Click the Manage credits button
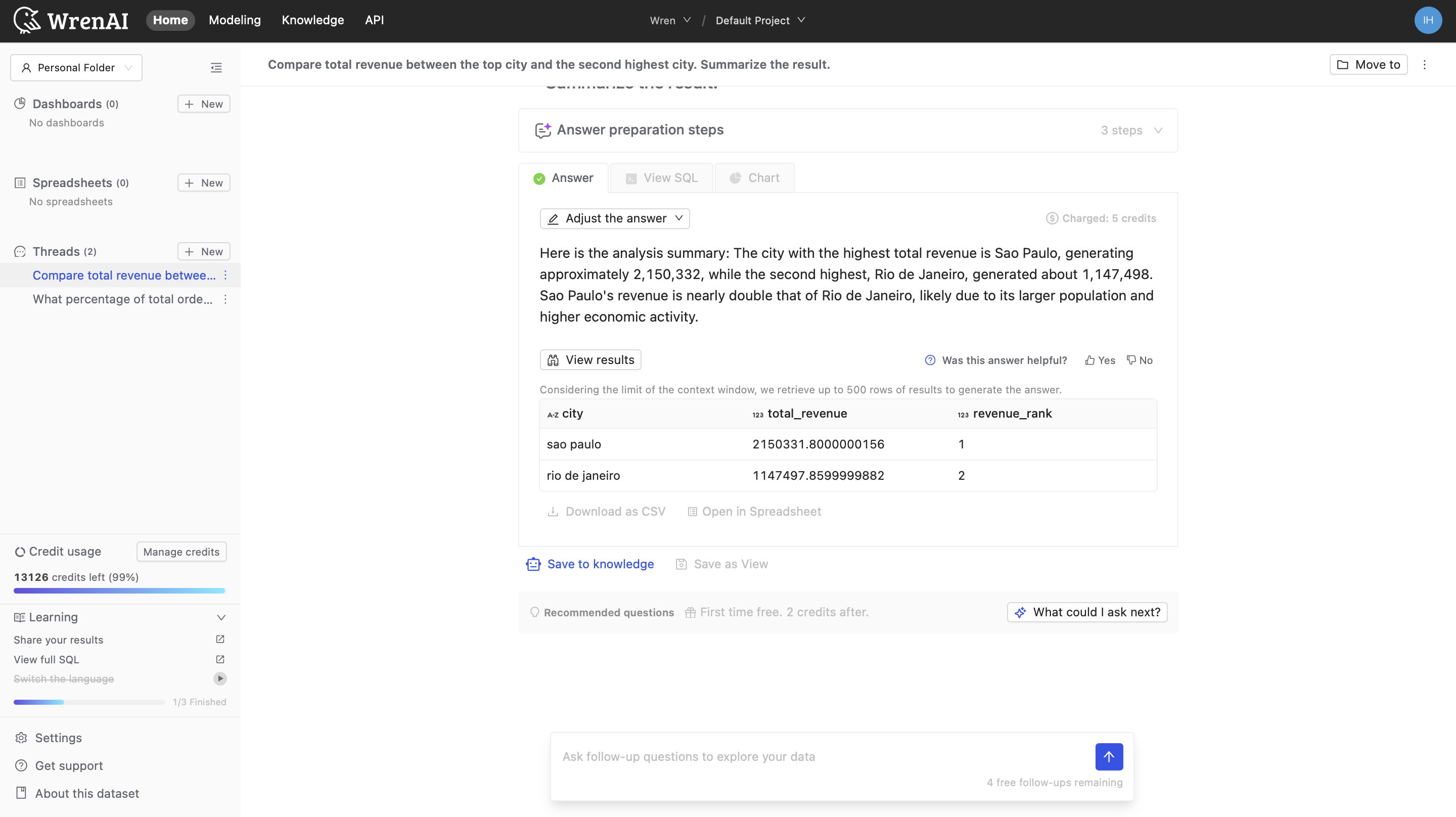Screen dimensions: 1456x817 pyautogui.click(x=181, y=551)
